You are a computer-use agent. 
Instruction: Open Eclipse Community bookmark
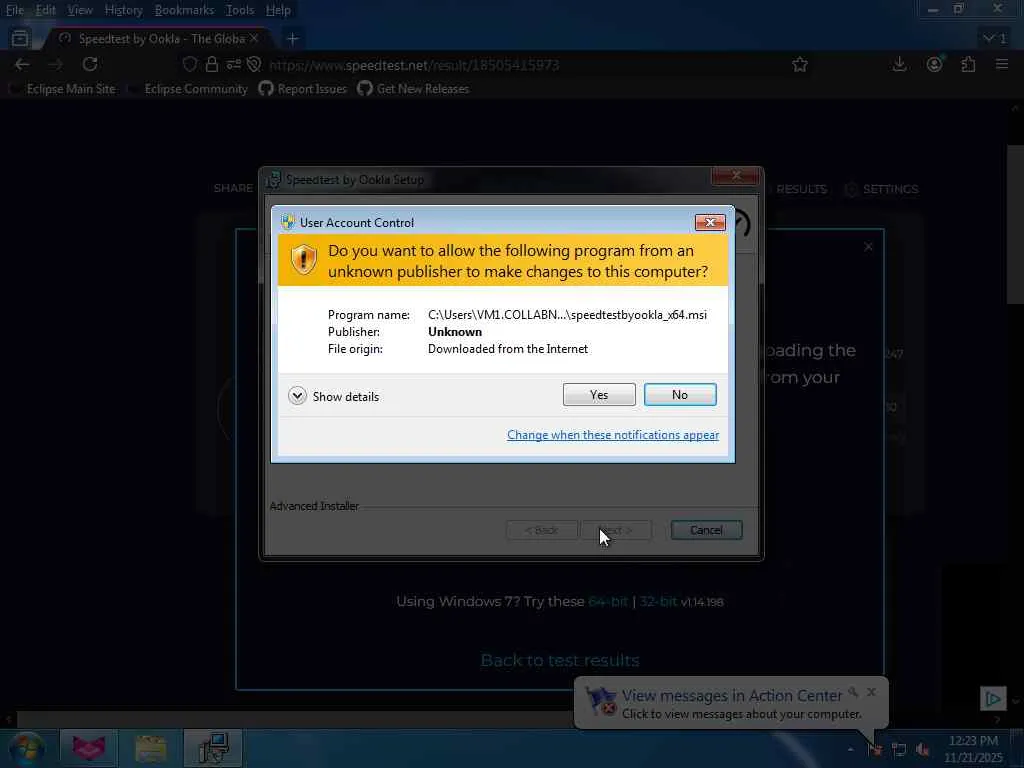point(188,89)
